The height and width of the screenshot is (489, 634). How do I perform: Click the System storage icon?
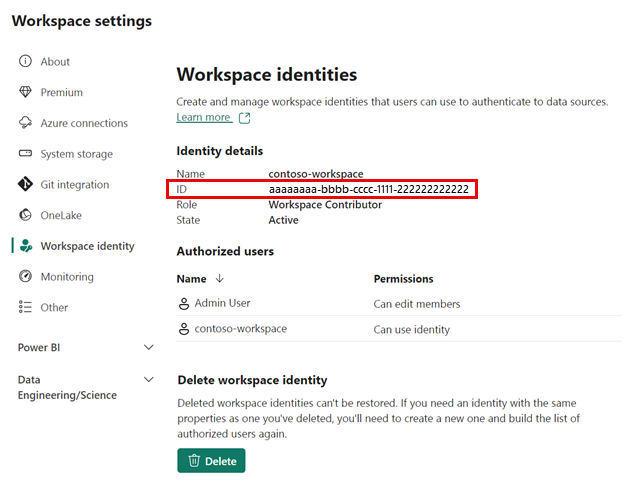coord(26,155)
